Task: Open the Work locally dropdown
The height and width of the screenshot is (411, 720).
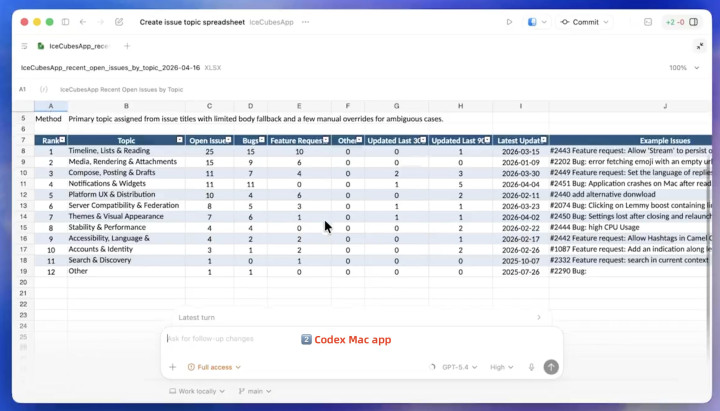Action: [x=197, y=391]
